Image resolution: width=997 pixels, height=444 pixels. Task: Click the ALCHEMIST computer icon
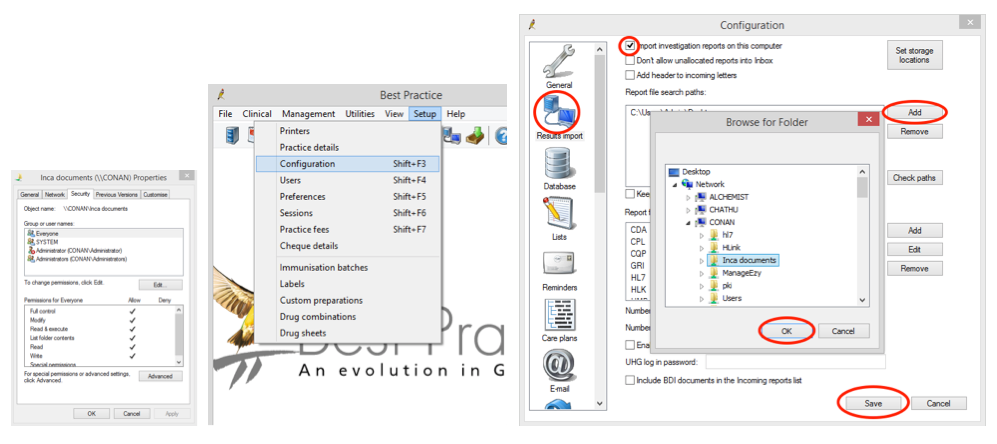pyautogui.click(x=701, y=197)
